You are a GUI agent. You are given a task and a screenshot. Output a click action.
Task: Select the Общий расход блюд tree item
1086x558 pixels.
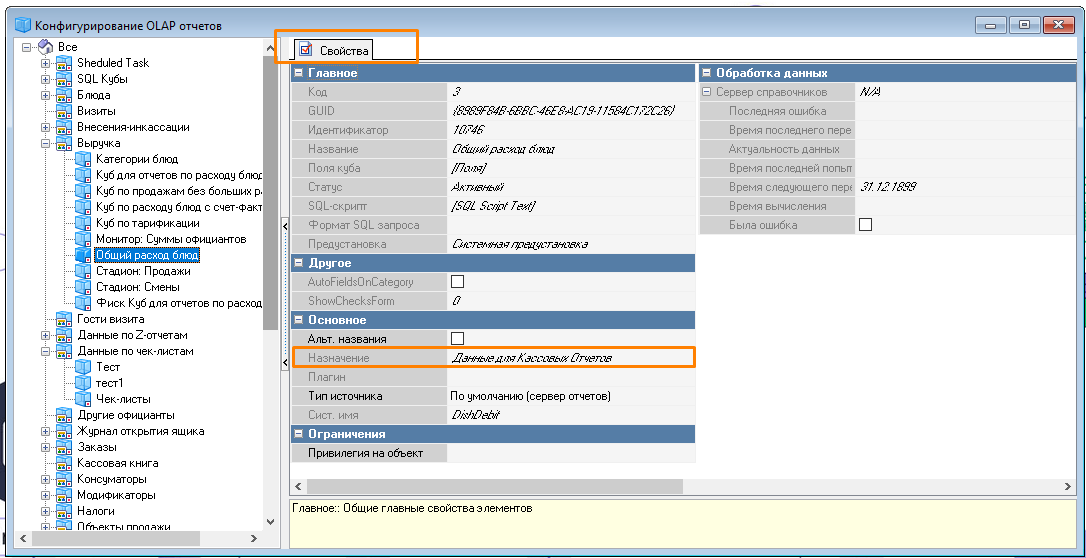click(146, 255)
